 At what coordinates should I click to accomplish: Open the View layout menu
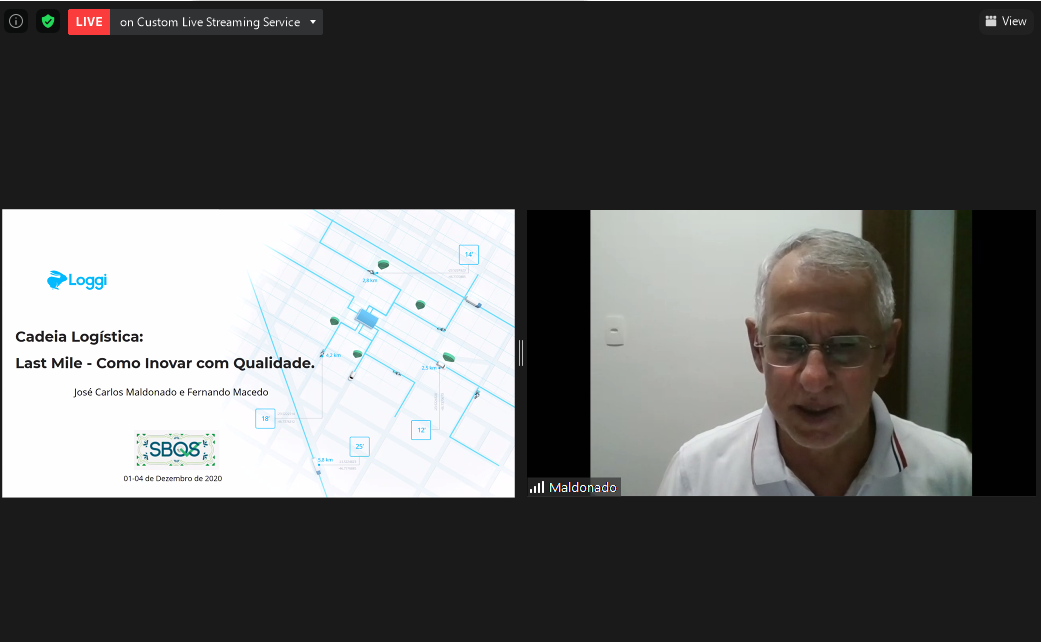click(1005, 21)
